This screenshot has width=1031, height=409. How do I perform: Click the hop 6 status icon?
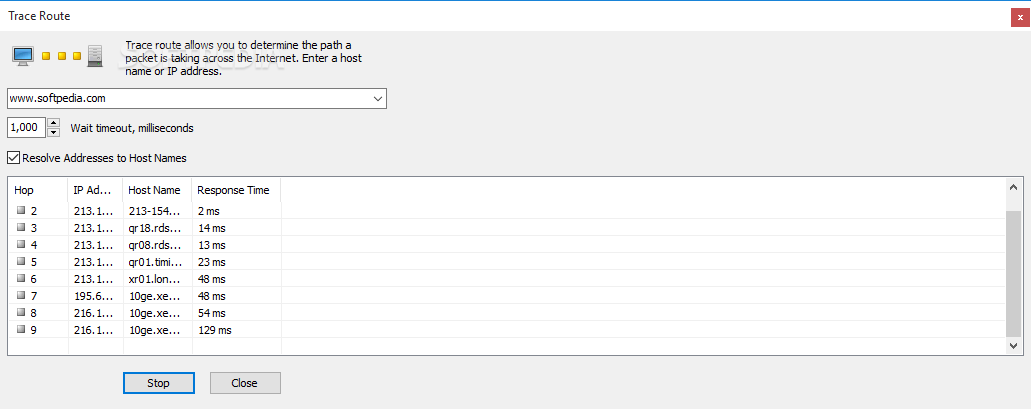(x=20, y=279)
